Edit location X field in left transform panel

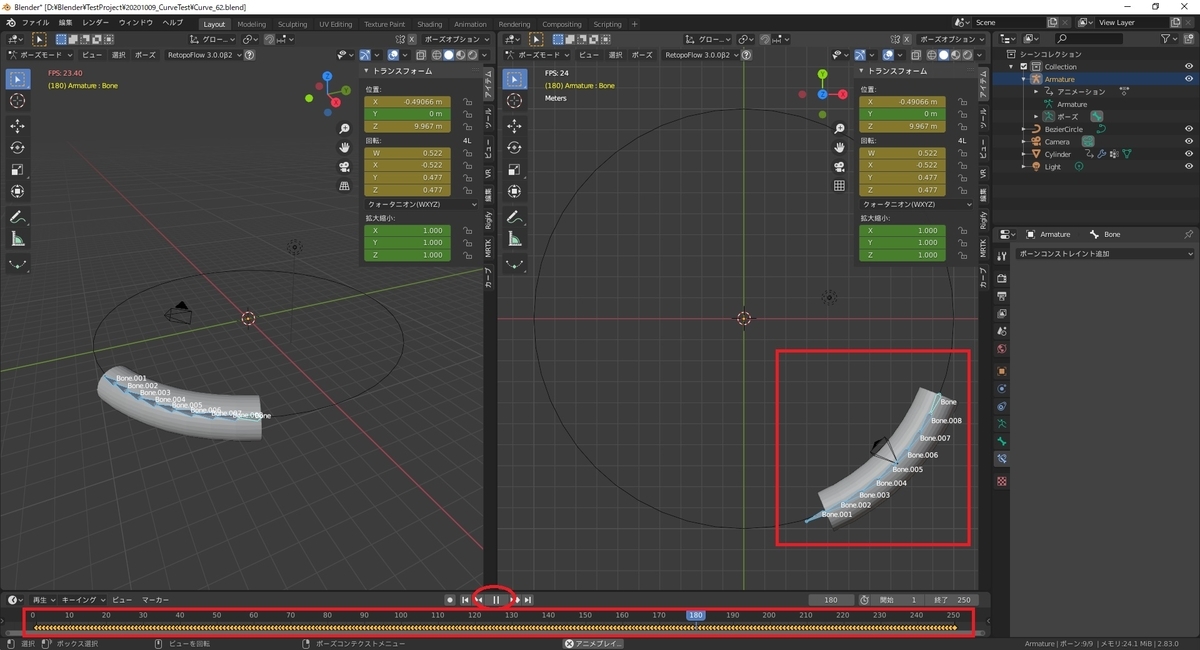pos(407,102)
